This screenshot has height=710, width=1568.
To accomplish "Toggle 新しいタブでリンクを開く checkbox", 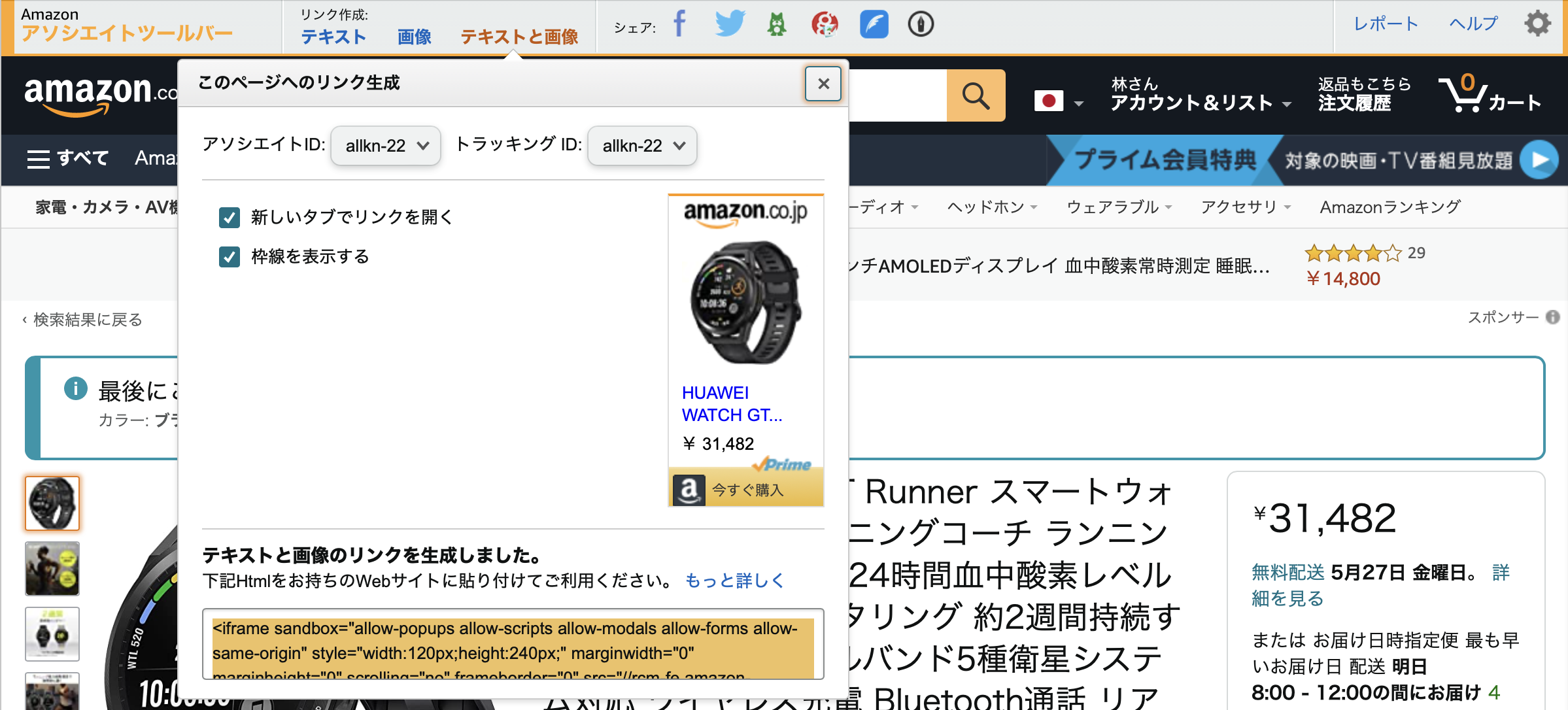I will point(230,217).
